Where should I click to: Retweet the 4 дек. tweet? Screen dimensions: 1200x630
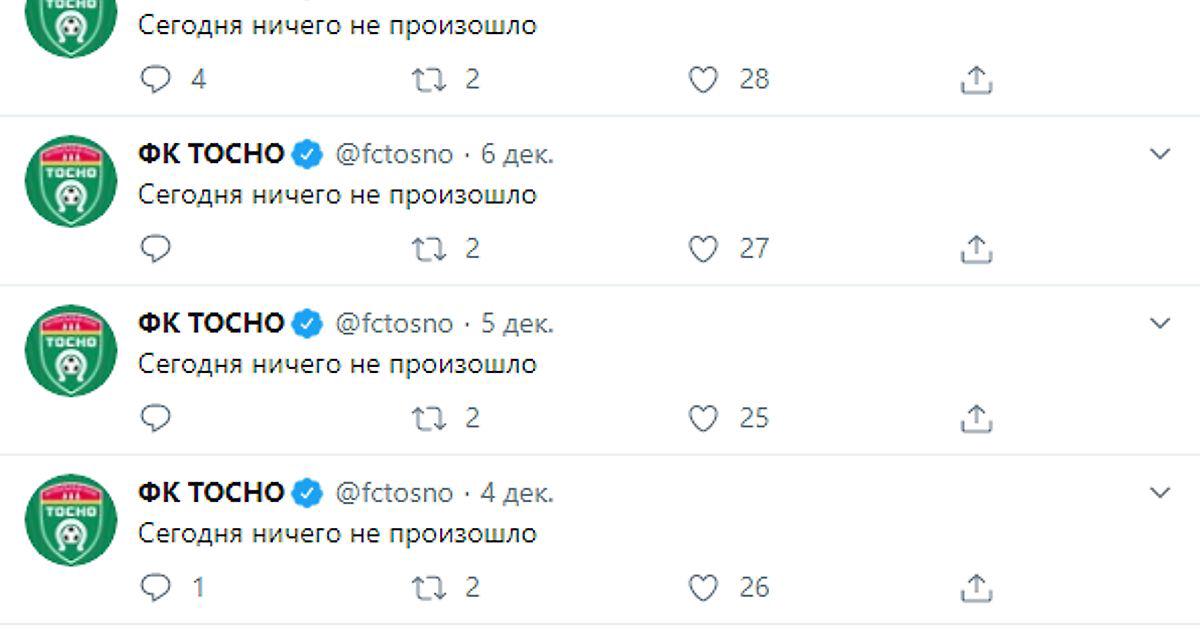(x=430, y=588)
